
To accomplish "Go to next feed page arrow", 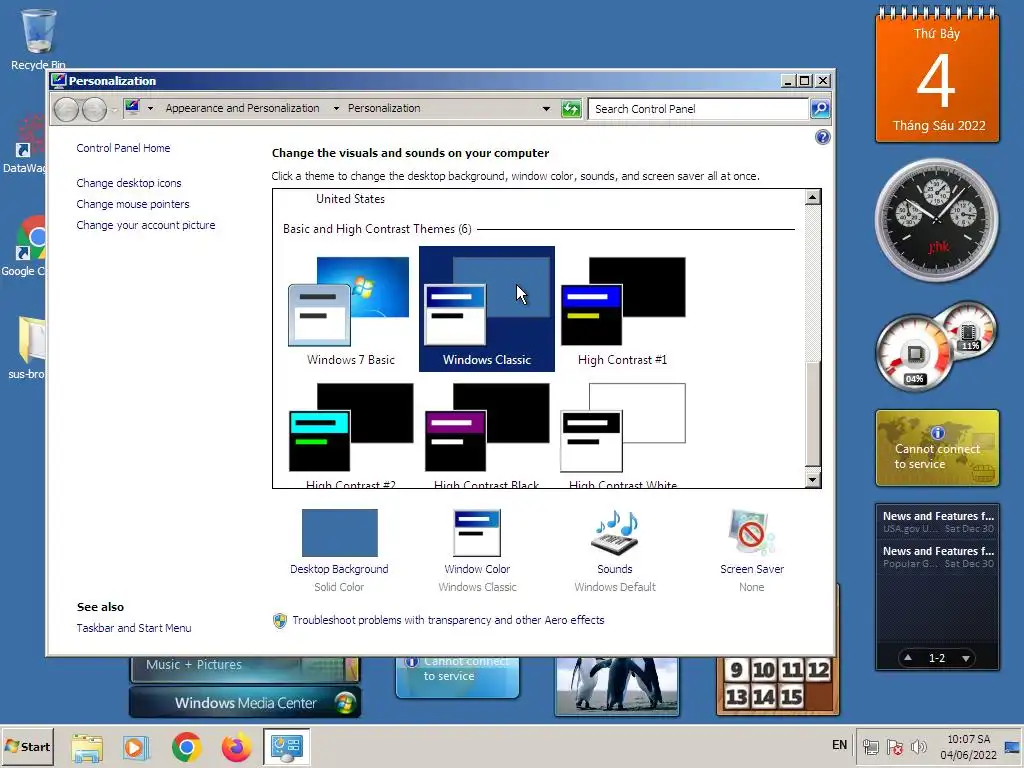I will [966, 658].
